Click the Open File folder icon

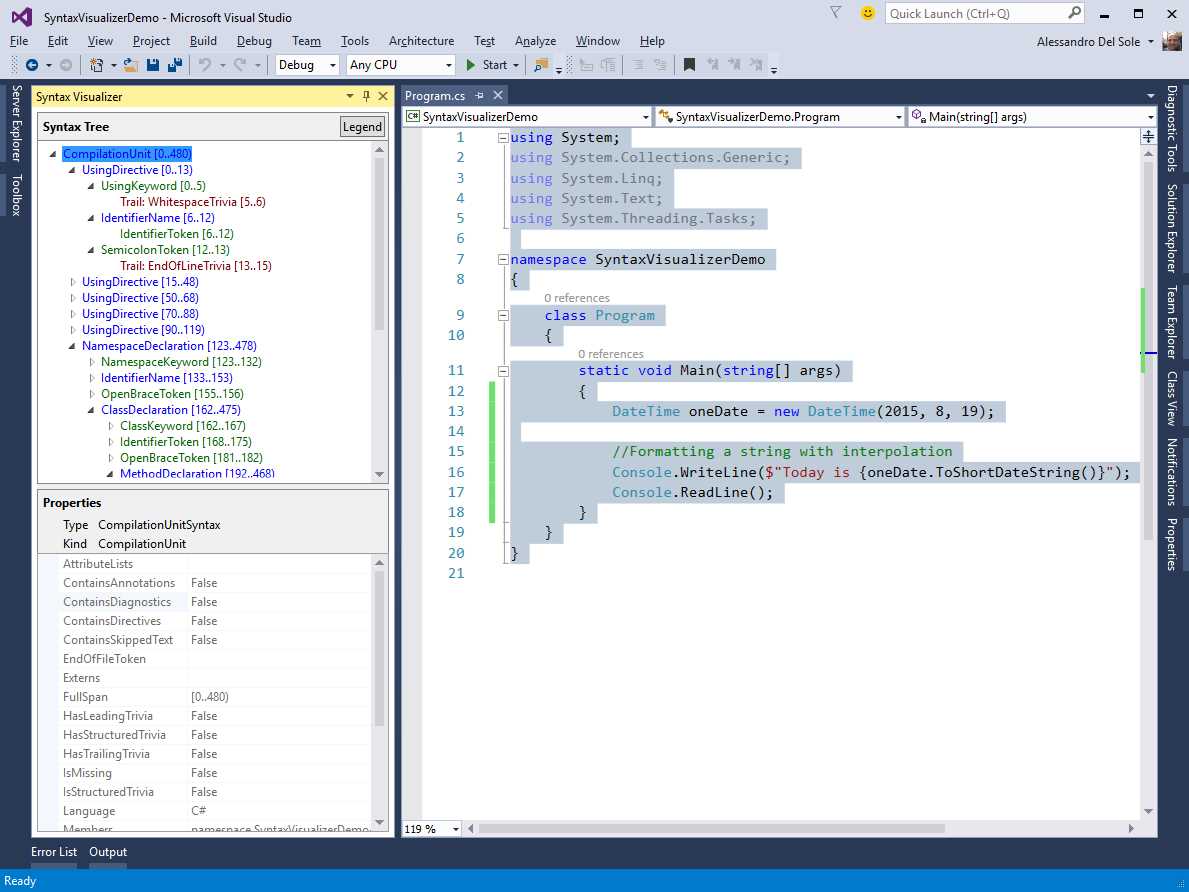(131, 65)
